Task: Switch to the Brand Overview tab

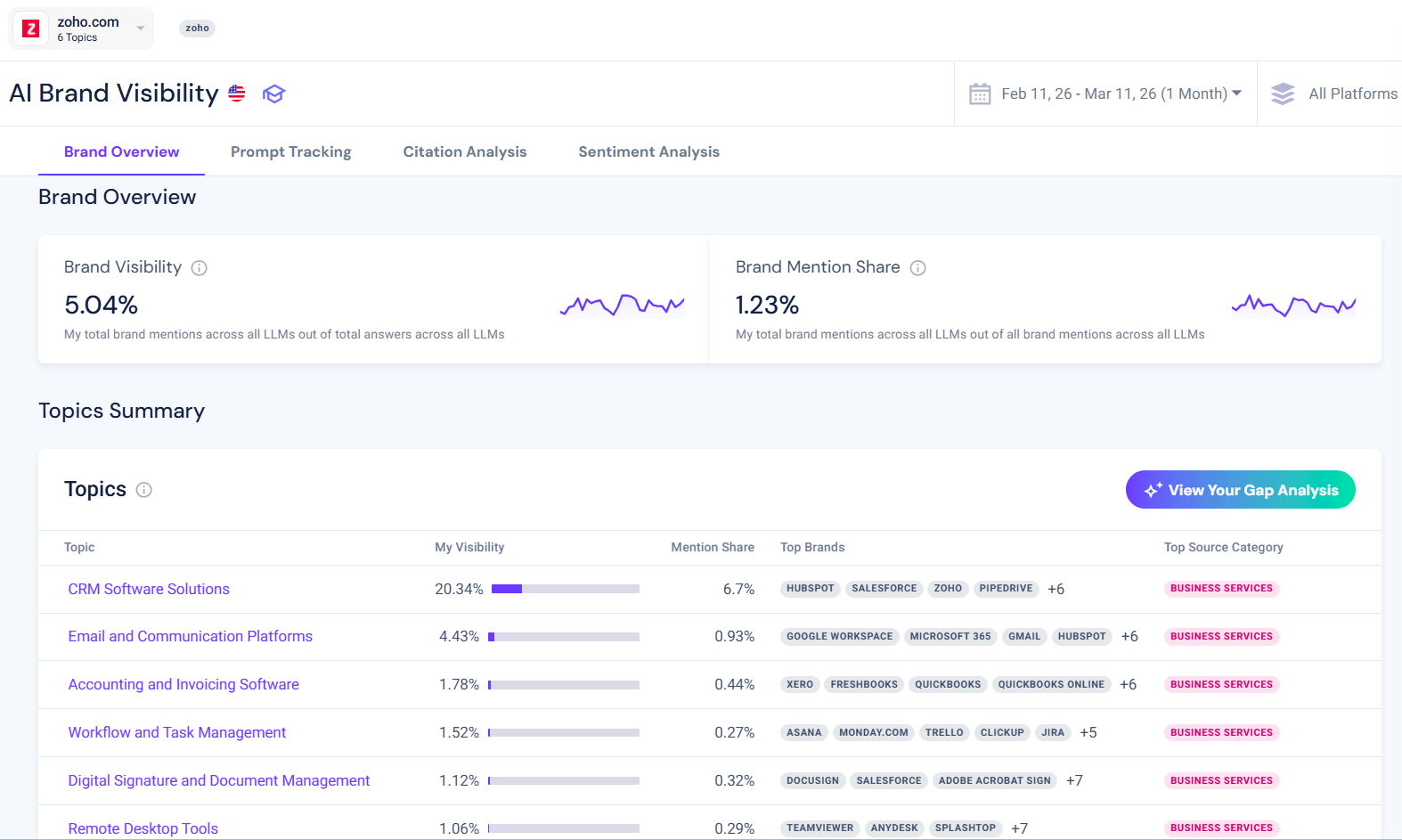Action: click(x=121, y=151)
